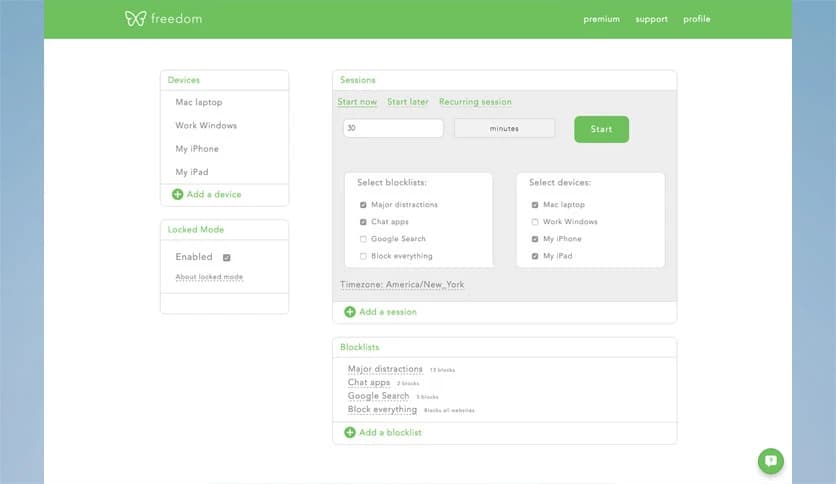Image resolution: width=836 pixels, height=484 pixels.
Task: Open the Major distractions blocklist entry
Action: point(385,369)
